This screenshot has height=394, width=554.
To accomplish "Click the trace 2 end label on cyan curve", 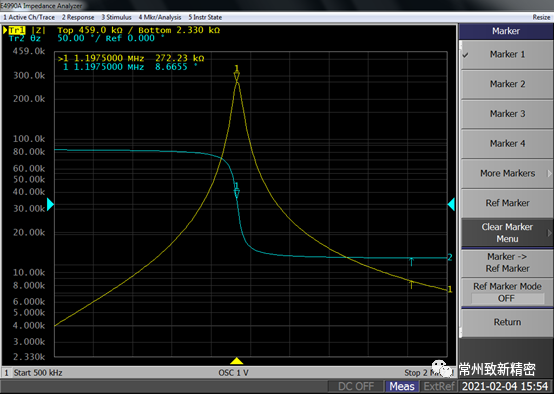I will pos(450,257).
